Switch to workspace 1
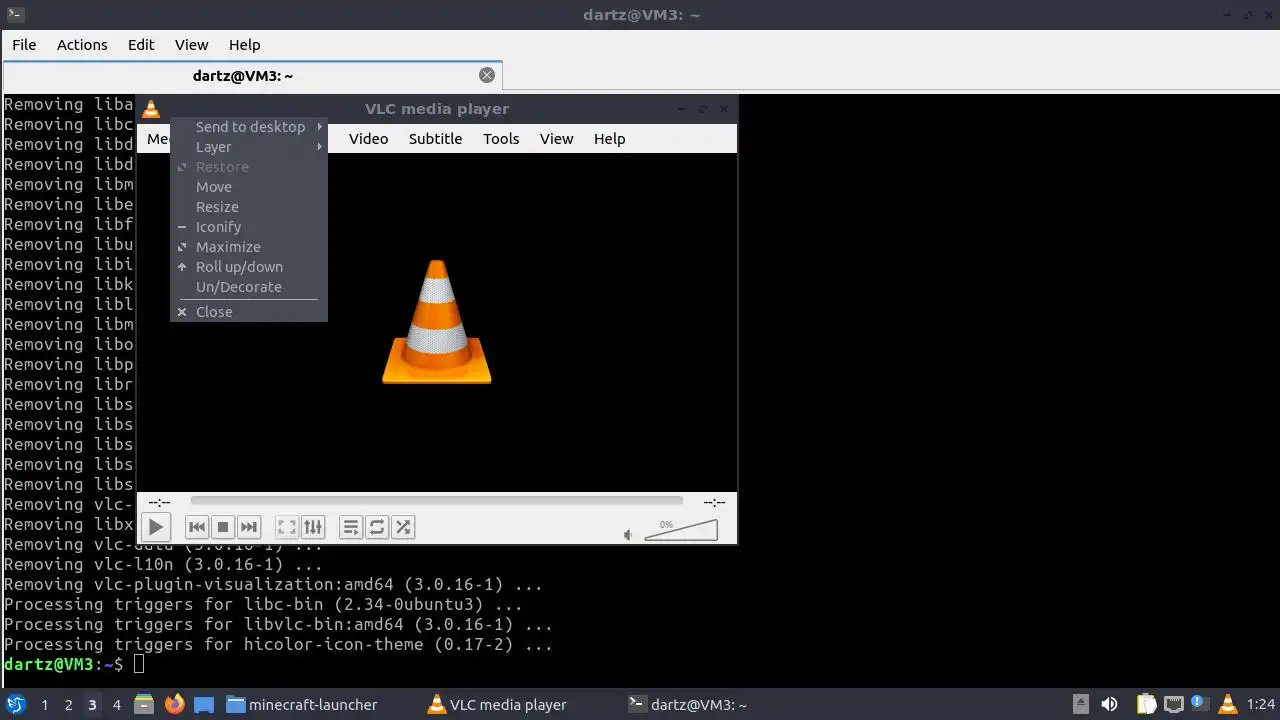 click(44, 705)
